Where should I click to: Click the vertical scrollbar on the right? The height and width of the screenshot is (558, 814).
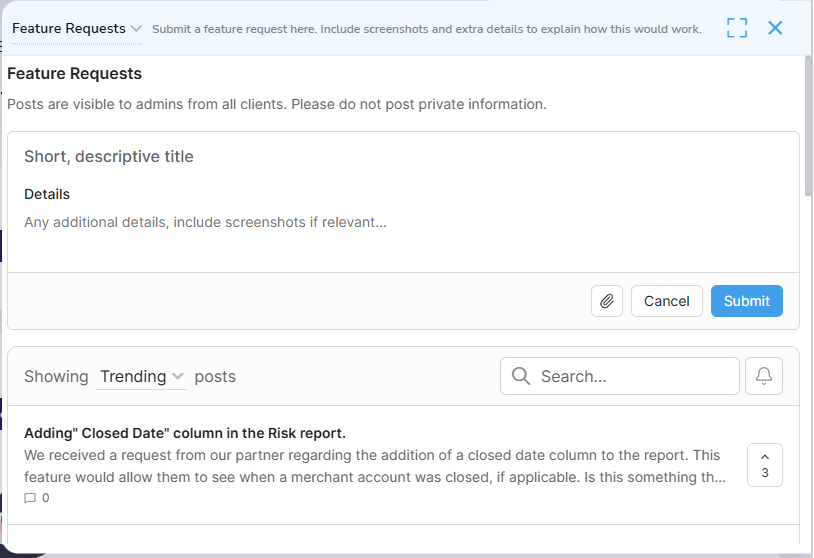808,130
